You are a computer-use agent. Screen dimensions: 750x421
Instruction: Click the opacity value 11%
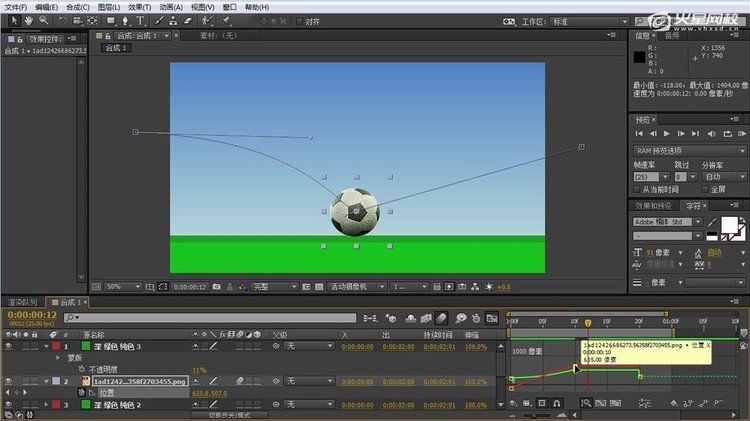199,370
